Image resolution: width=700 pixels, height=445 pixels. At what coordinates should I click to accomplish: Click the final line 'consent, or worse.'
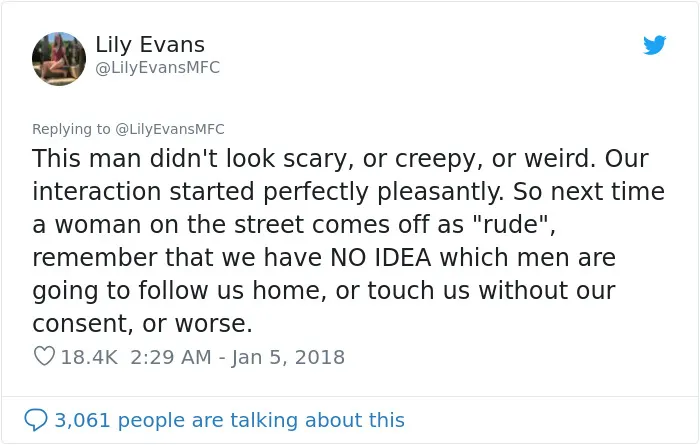(142, 324)
